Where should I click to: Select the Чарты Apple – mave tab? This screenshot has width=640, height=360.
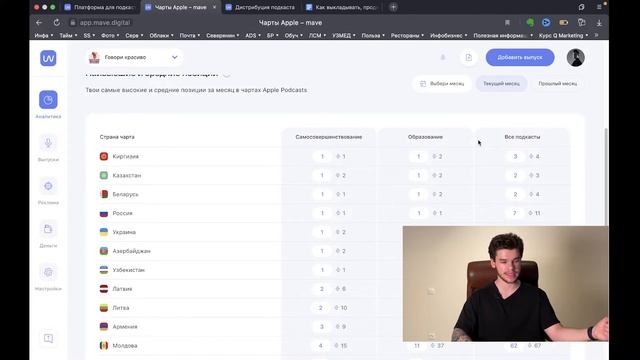tap(181, 7)
